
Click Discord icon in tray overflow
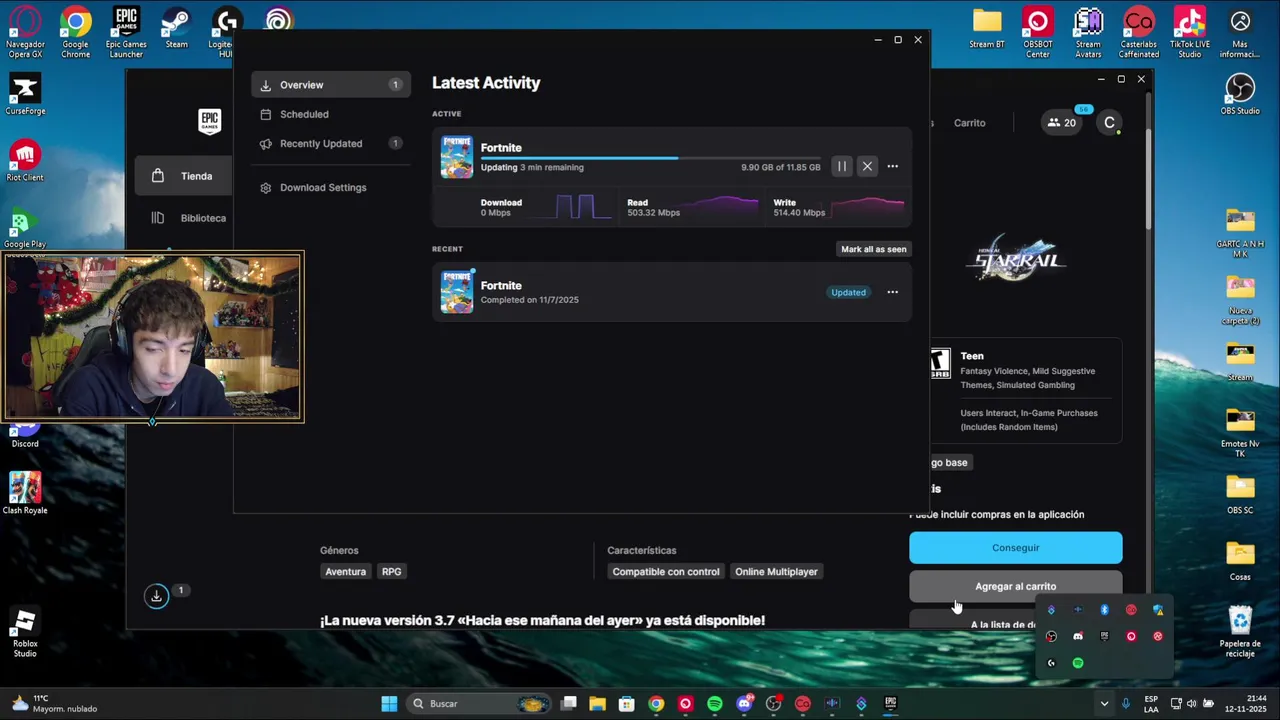point(1078,637)
